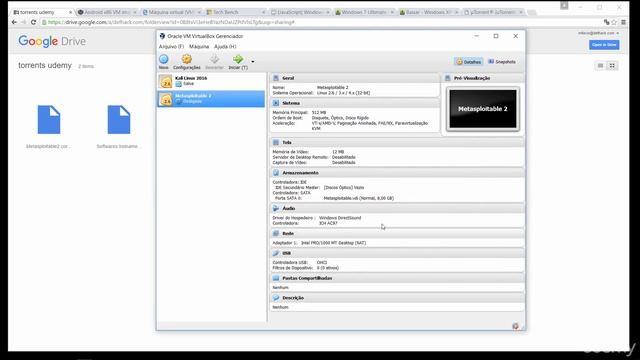Open the Arquivo menu
Screen dimensions: 640x360
pyautogui.click(x=171, y=47)
